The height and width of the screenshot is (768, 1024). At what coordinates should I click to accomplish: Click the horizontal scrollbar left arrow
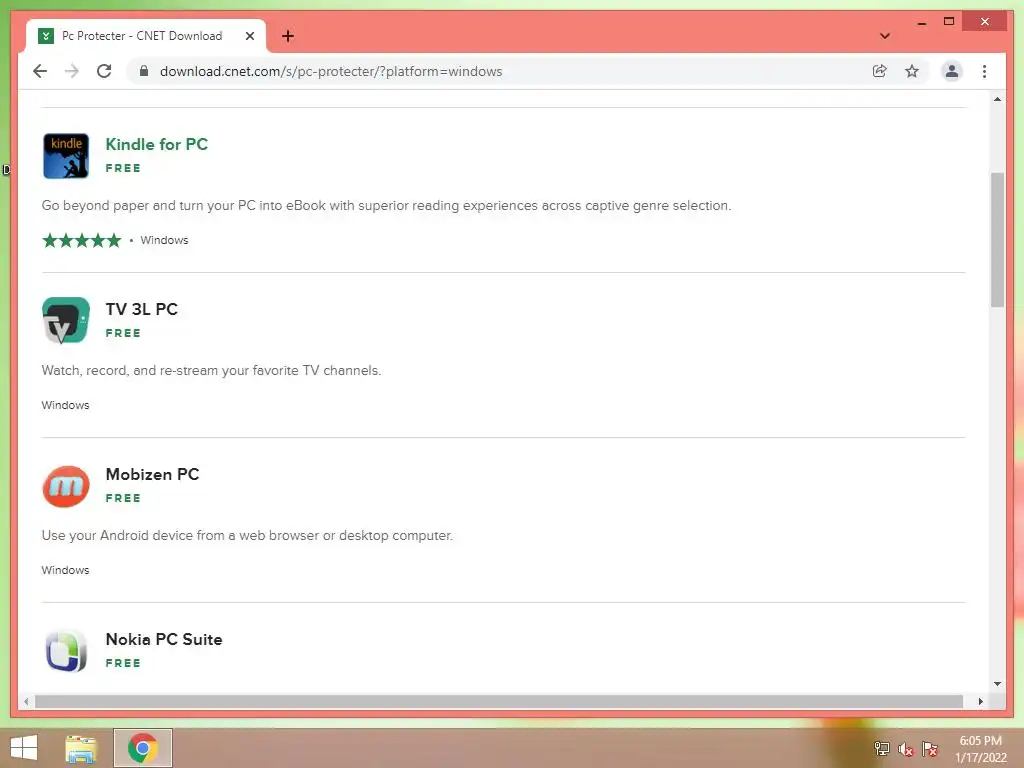26,701
